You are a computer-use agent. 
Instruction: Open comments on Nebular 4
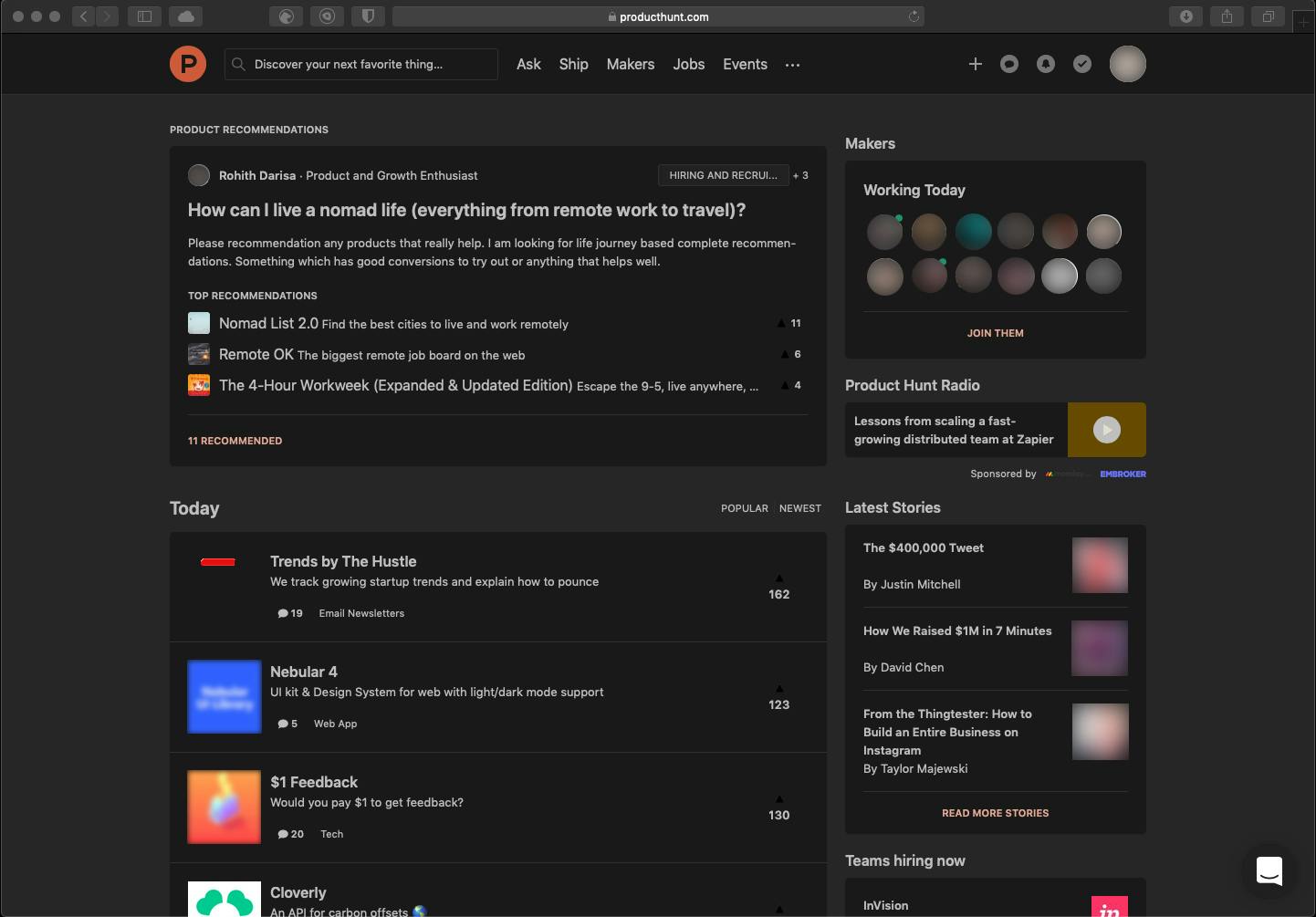click(x=287, y=724)
